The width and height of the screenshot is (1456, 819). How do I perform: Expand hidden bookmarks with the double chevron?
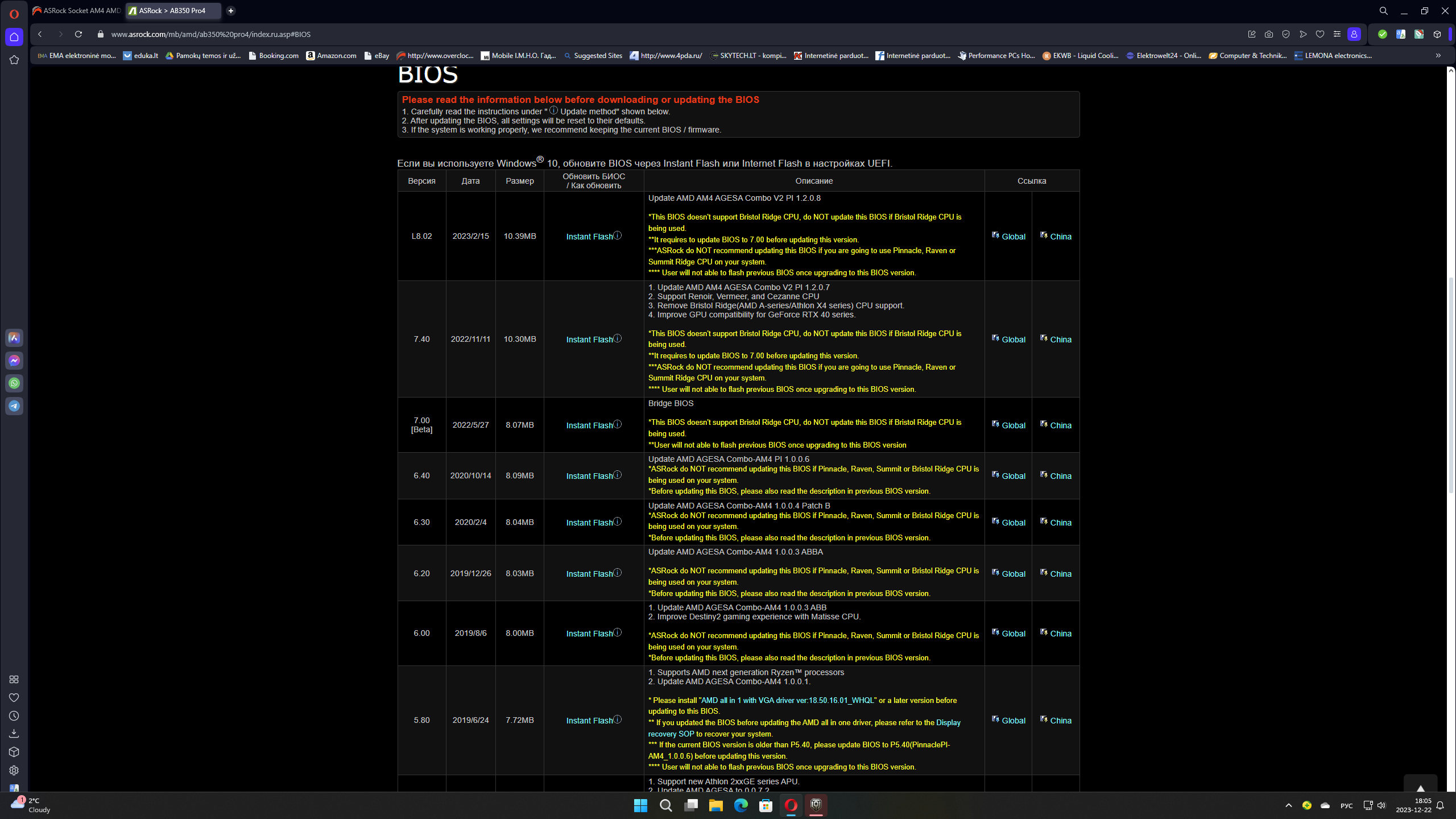(1438, 56)
